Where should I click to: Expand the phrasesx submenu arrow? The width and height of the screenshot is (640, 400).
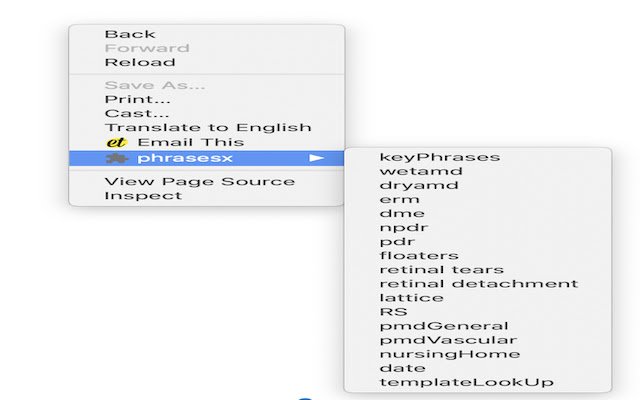coord(316,158)
